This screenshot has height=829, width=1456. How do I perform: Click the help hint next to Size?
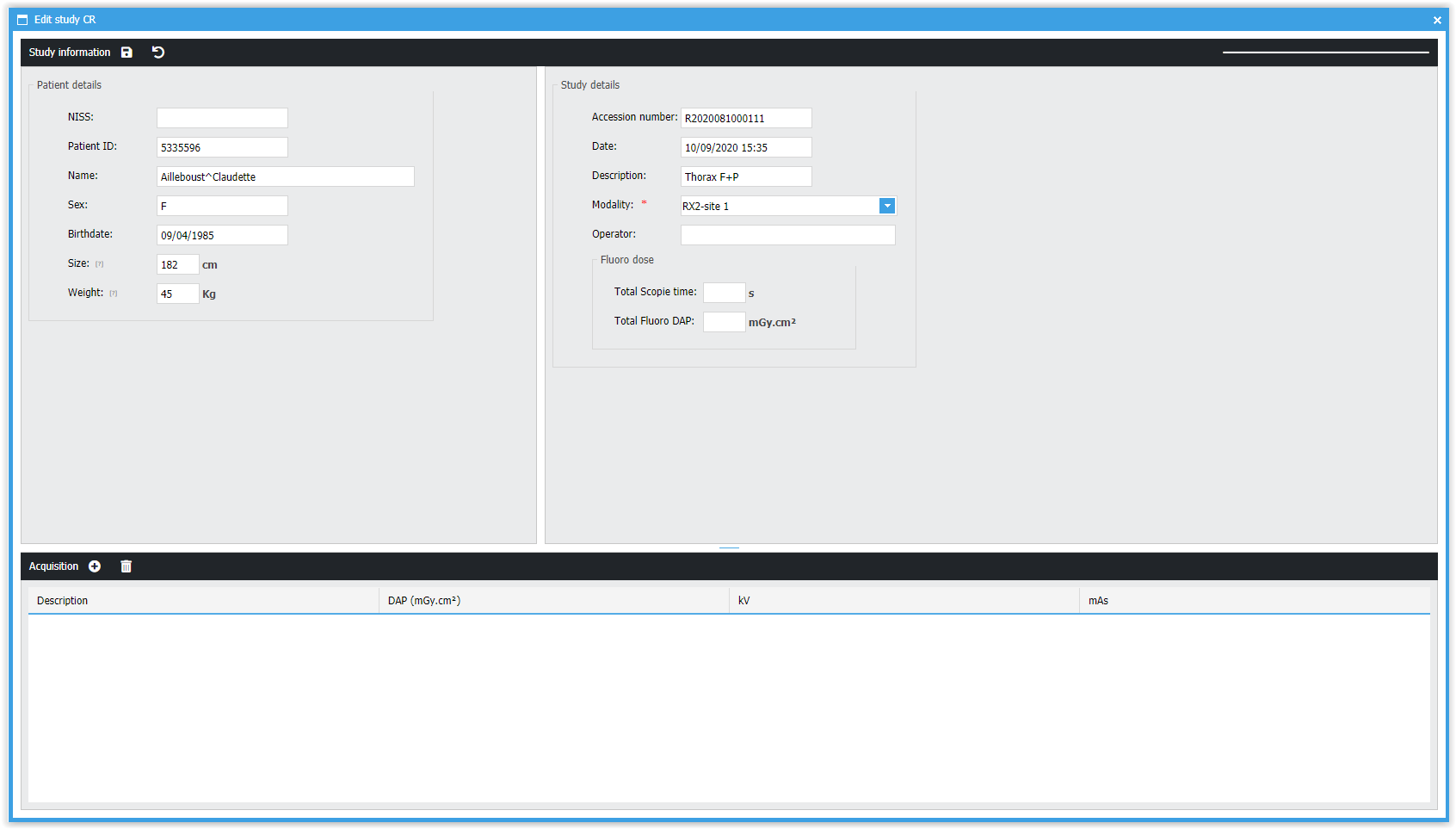100,264
